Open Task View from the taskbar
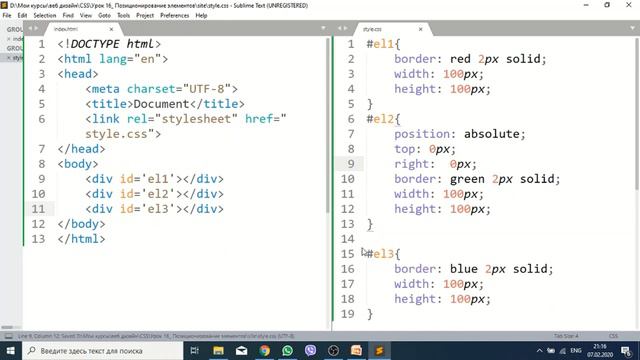Image resolution: width=640 pixels, height=360 pixels. pos(195,351)
